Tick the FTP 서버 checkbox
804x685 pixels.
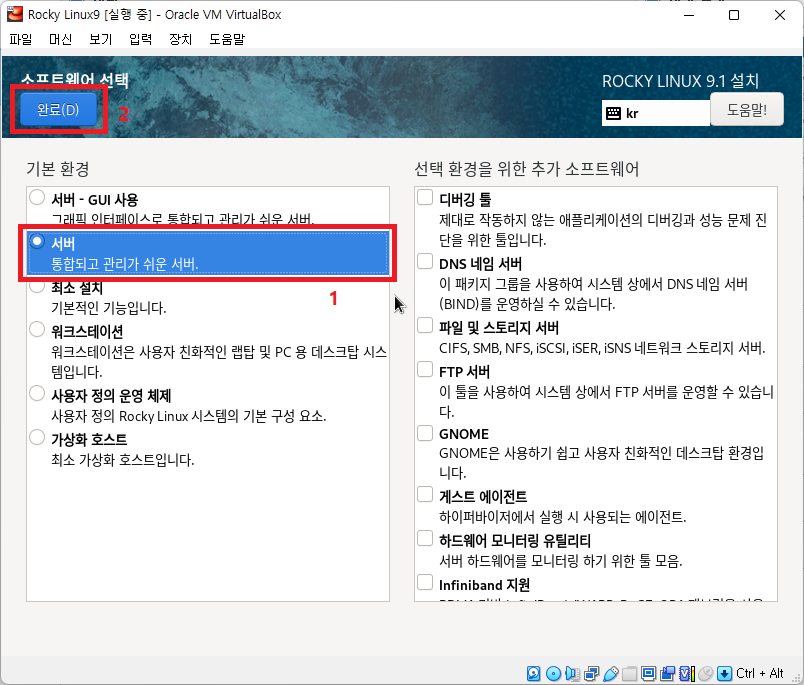pos(425,369)
